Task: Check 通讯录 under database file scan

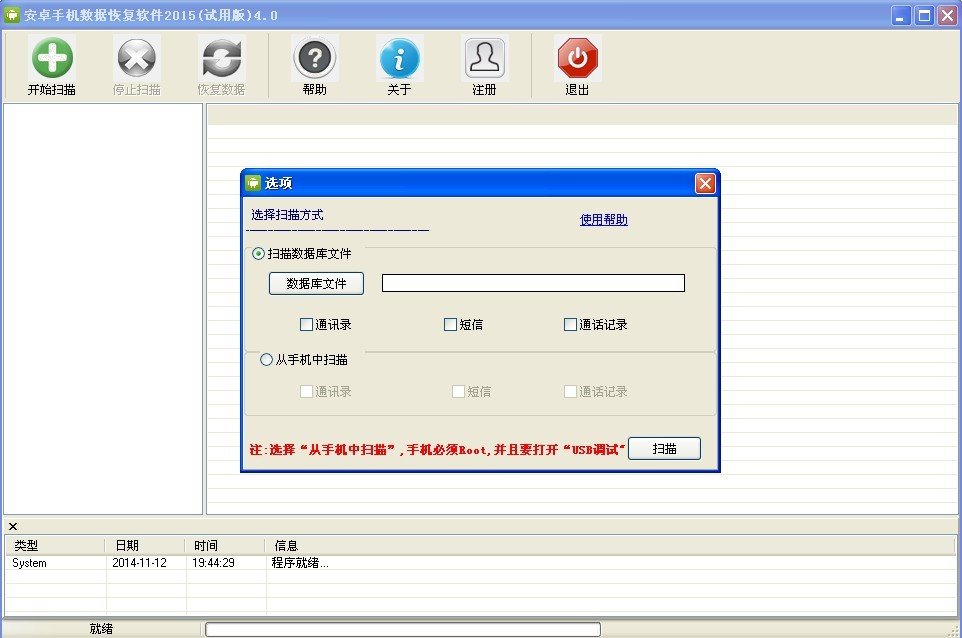Action: 306,325
